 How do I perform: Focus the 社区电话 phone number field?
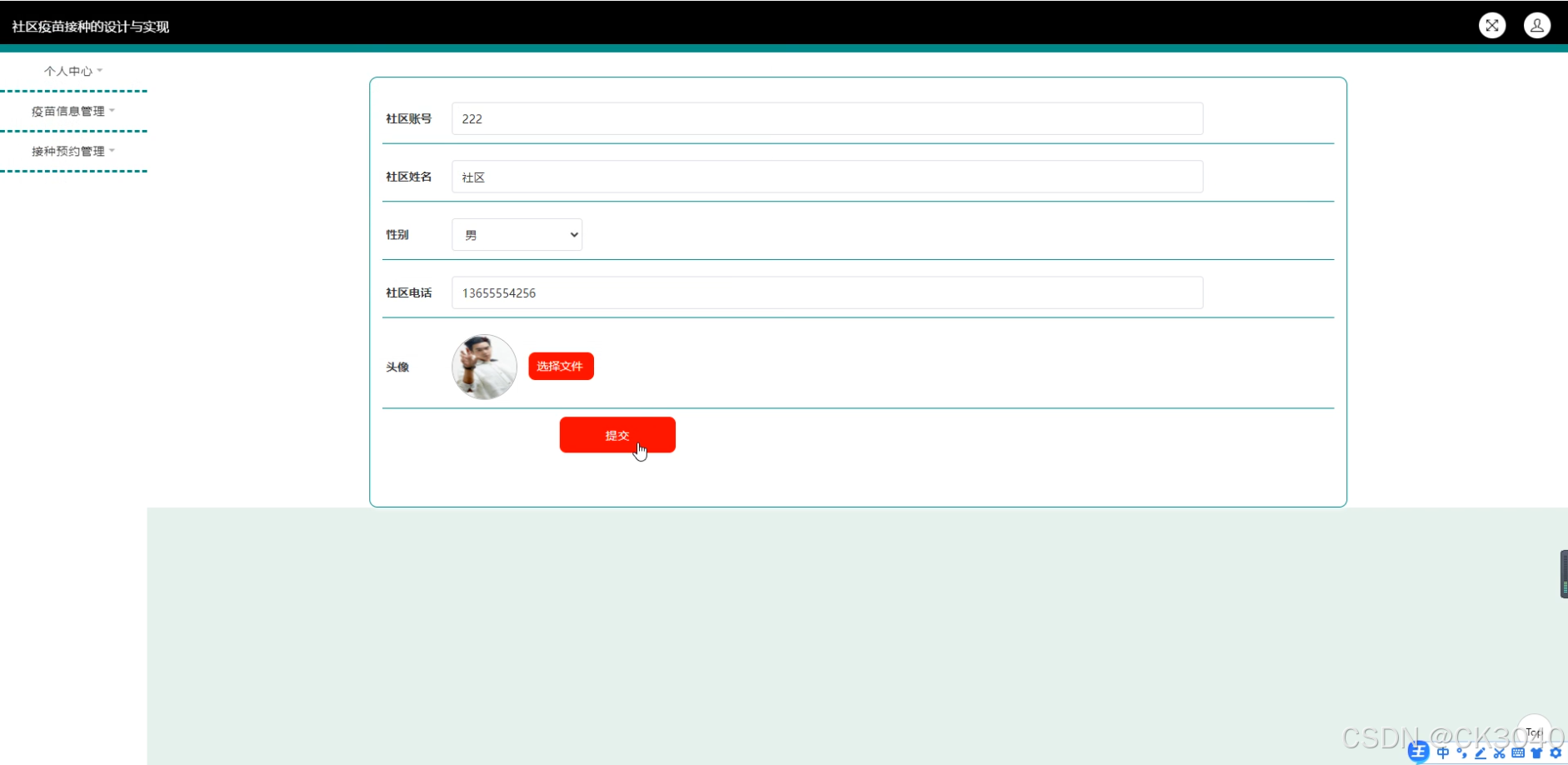tap(826, 292)
